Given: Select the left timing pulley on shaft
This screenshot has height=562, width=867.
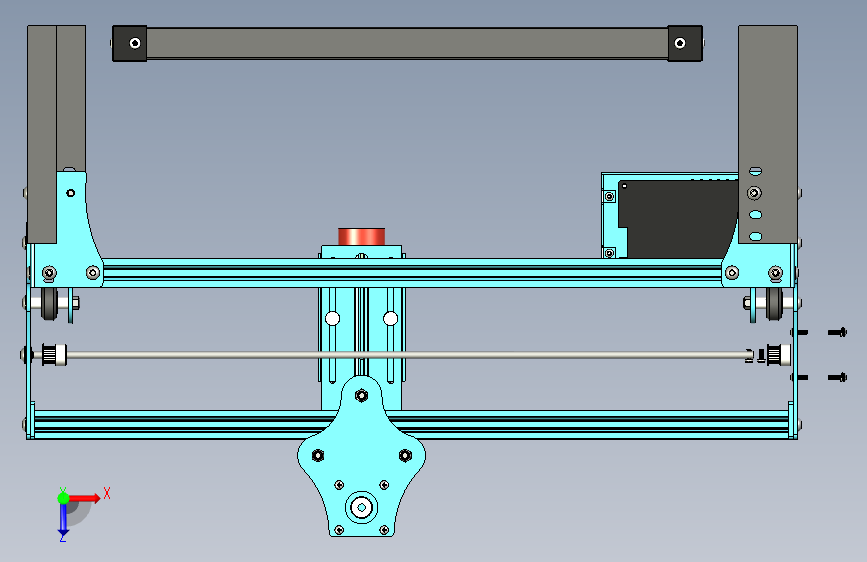Looking at the screenshot, I should [54, 355].
